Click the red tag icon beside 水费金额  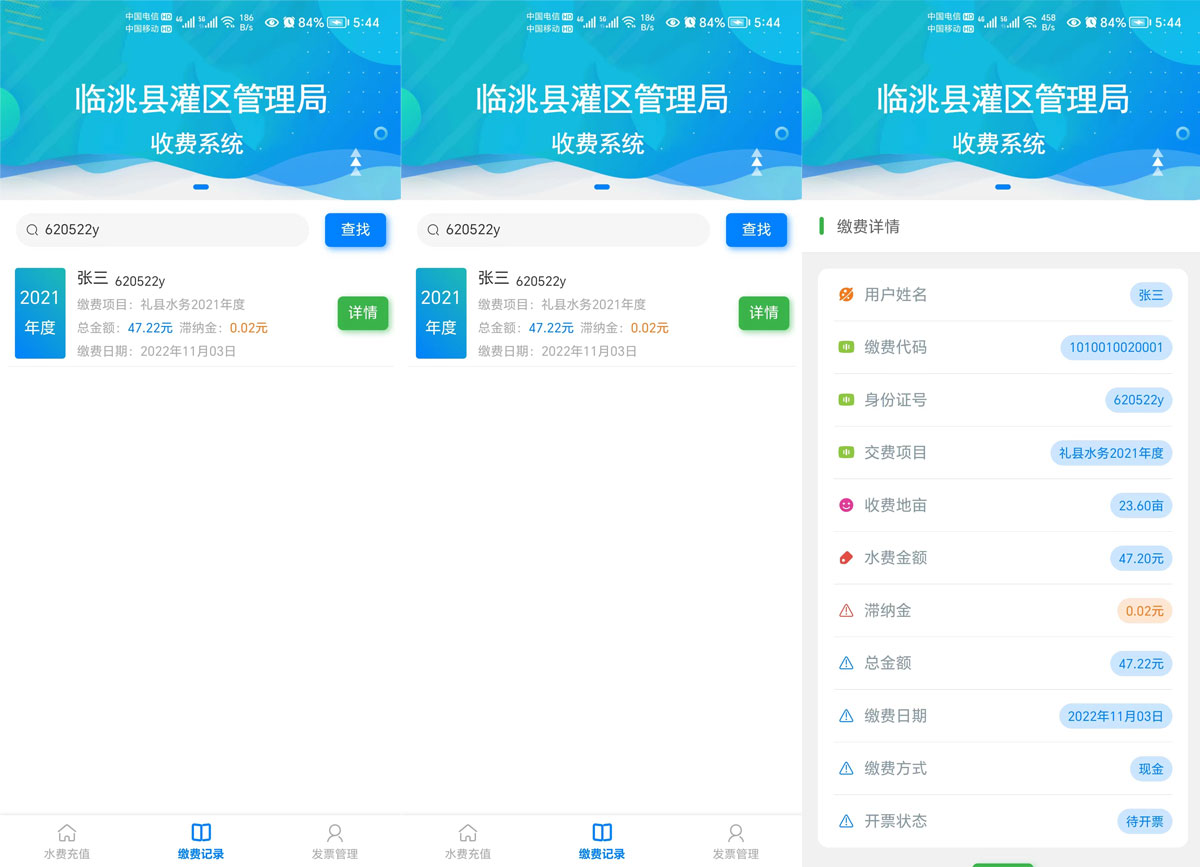[x=846, y=558]
